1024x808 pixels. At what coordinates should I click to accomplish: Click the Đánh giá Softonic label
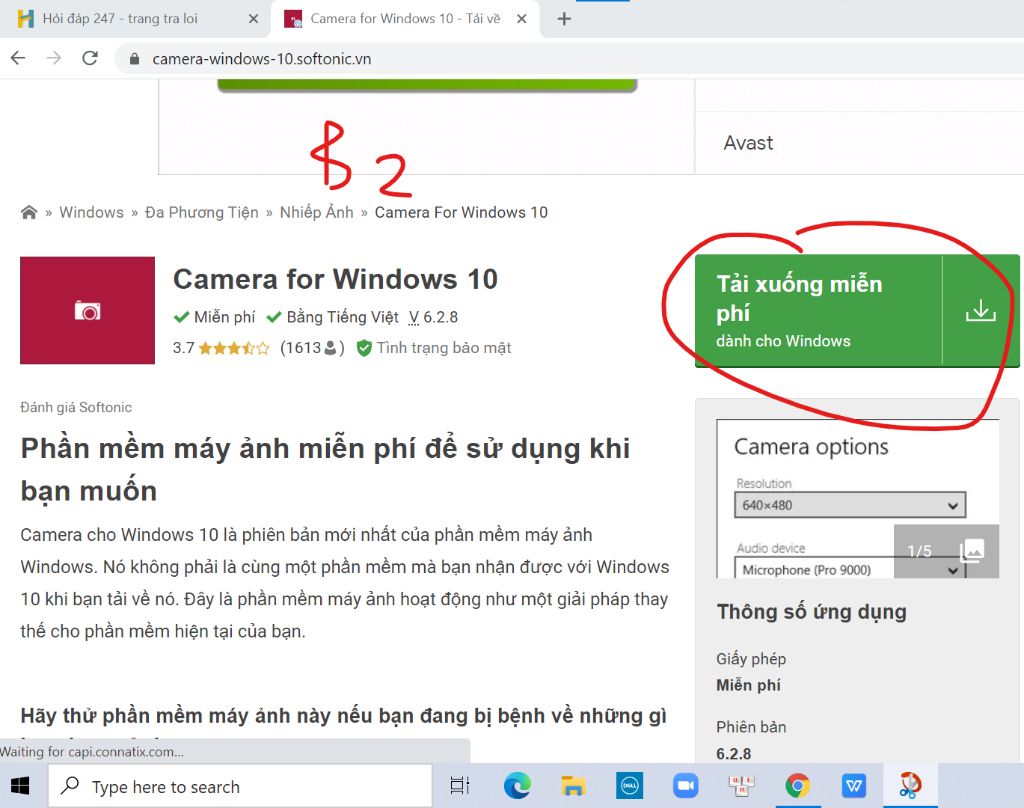coord(76,408)
